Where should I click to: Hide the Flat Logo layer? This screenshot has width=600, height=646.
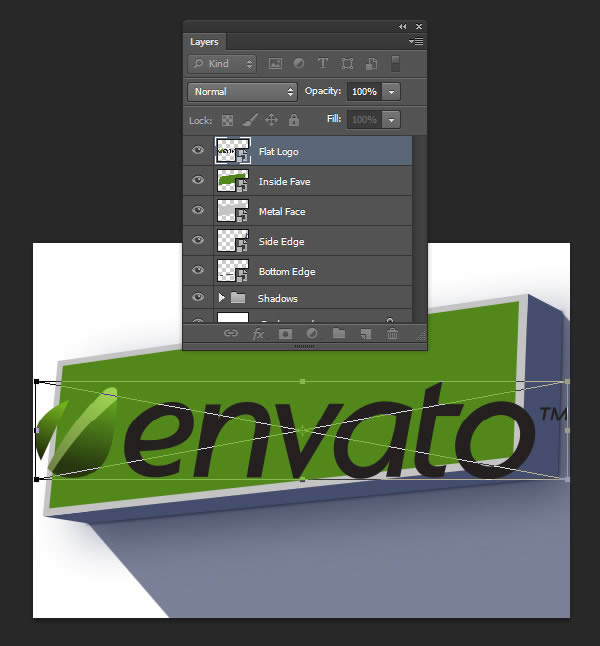click(x=198, y=150)
